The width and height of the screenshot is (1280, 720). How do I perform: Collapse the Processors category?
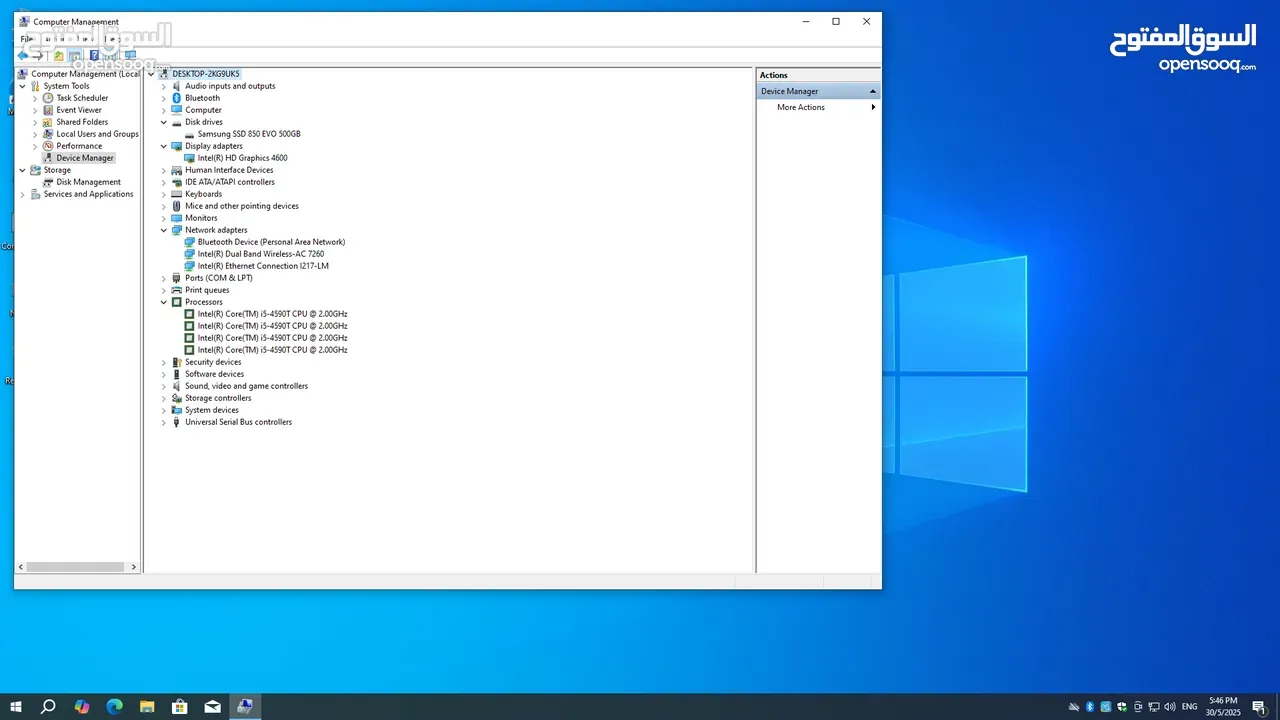tap(164, 302)
